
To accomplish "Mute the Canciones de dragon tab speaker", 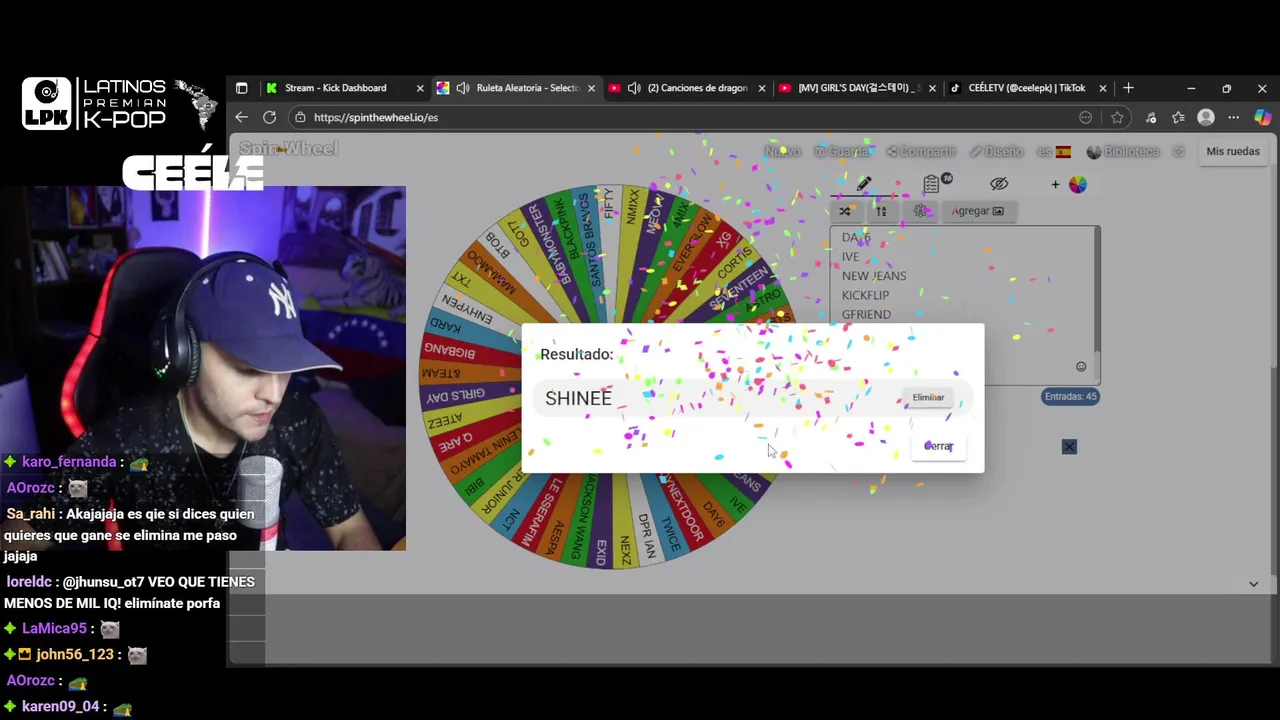I will (634, 88).
